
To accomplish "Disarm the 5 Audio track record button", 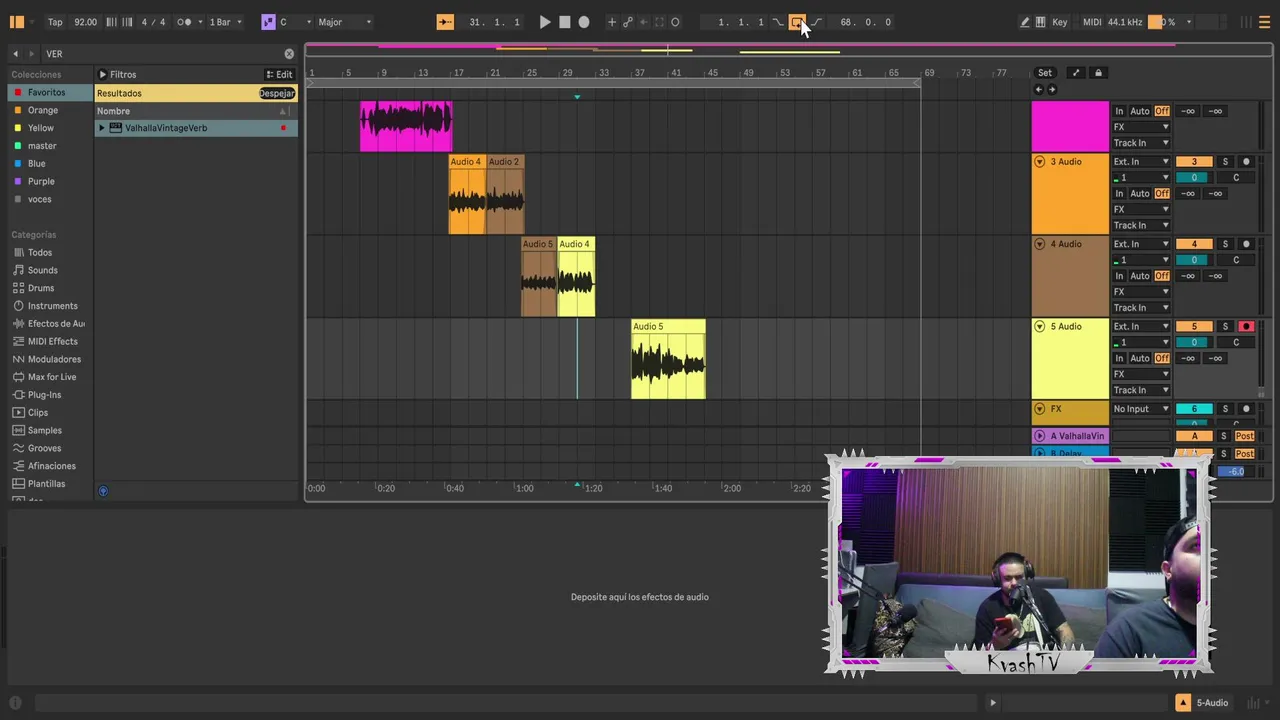I will (1246, 327).
